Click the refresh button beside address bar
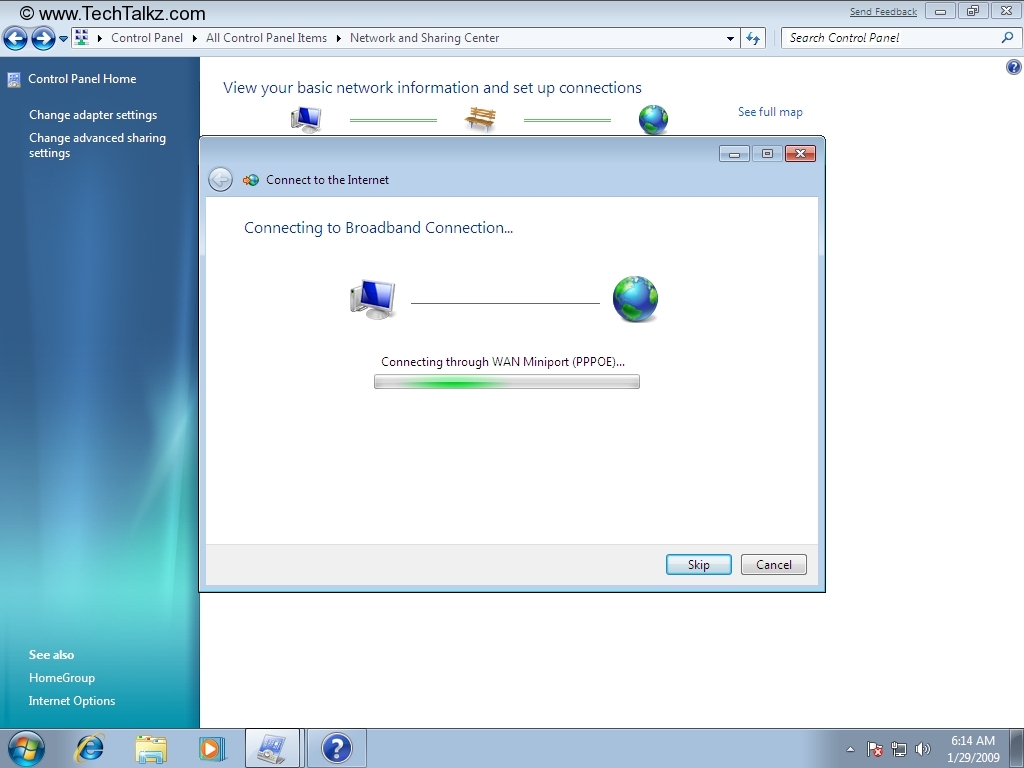The width and height of the screenshot is (1024, 768). click(753, 38)
